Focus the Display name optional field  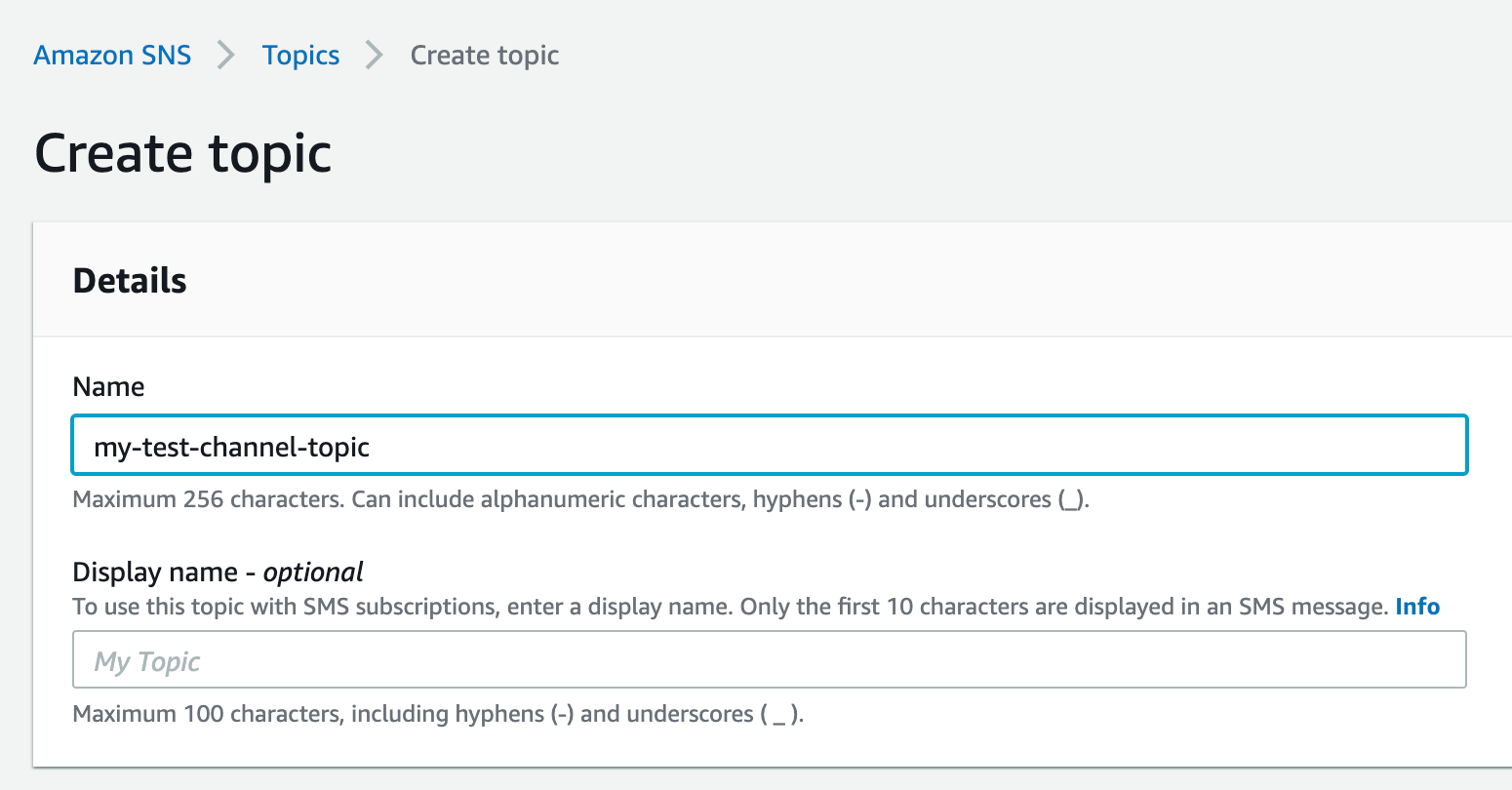[x=770, y=660]
